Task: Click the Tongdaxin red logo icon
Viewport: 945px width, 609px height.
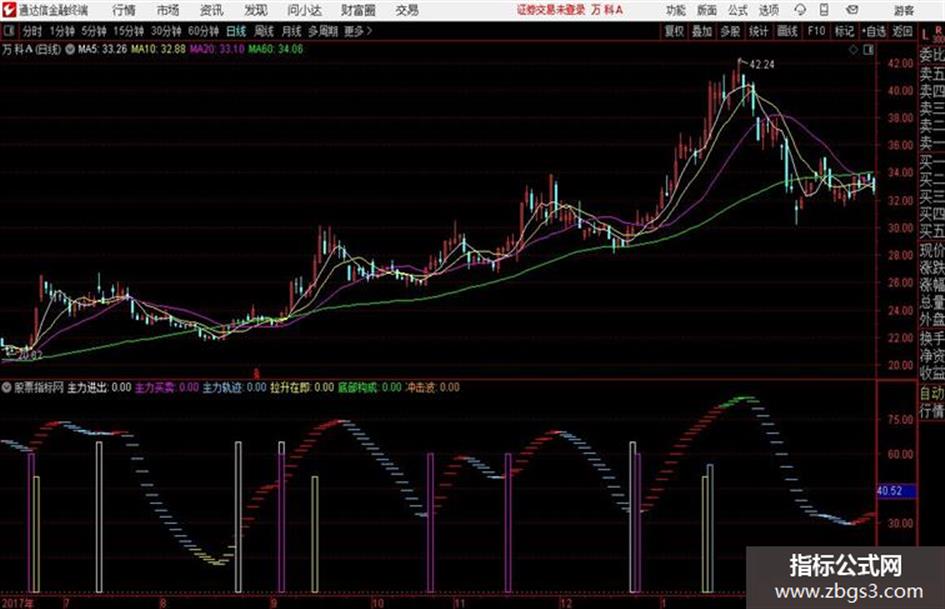Action: [9, 10]
